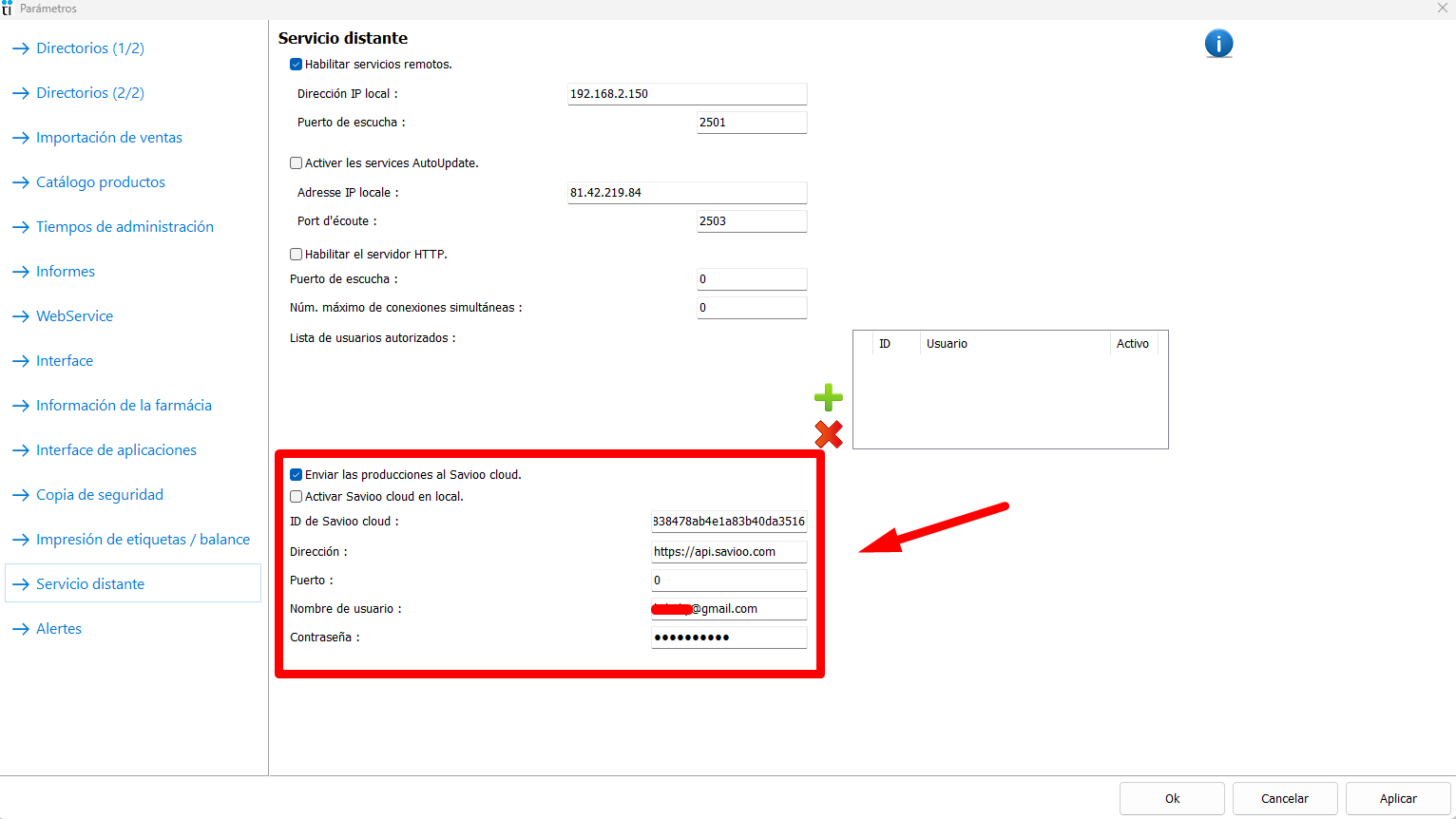Click the red X remove user icon
This screenshot has width=1456, height=819.
(x=828, y=434)
